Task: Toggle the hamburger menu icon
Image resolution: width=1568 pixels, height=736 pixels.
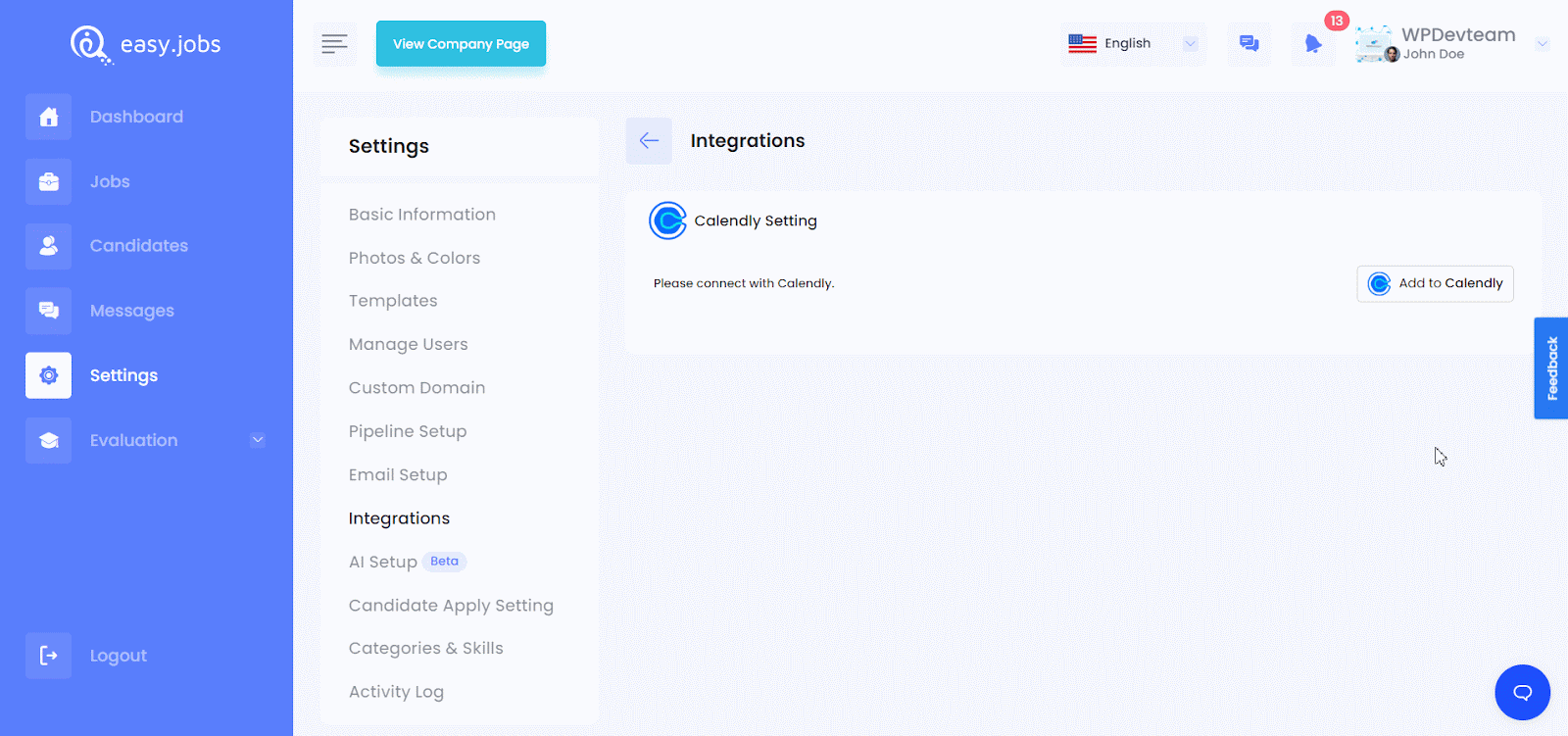Action: tap(335, 44)
